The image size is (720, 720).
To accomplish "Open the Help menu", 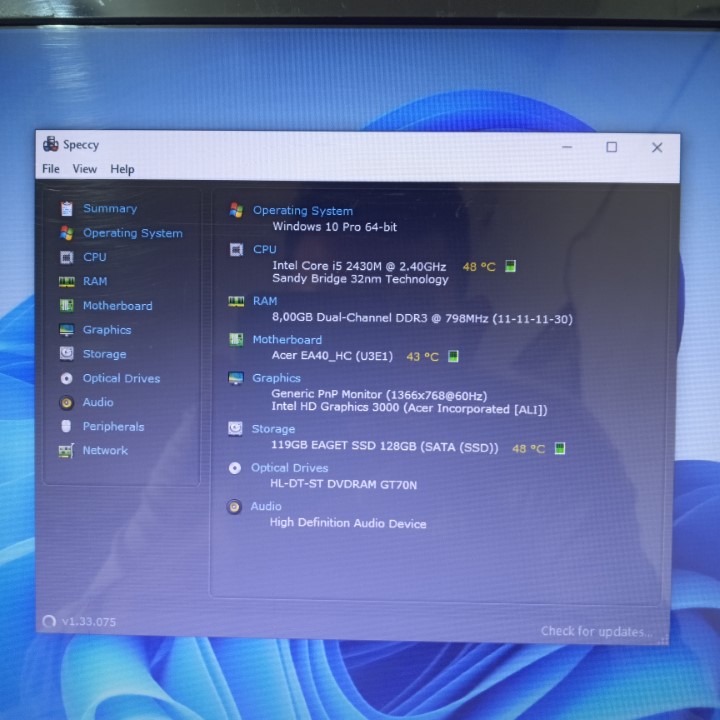I will pyautogui.click(x=122, y=169).
